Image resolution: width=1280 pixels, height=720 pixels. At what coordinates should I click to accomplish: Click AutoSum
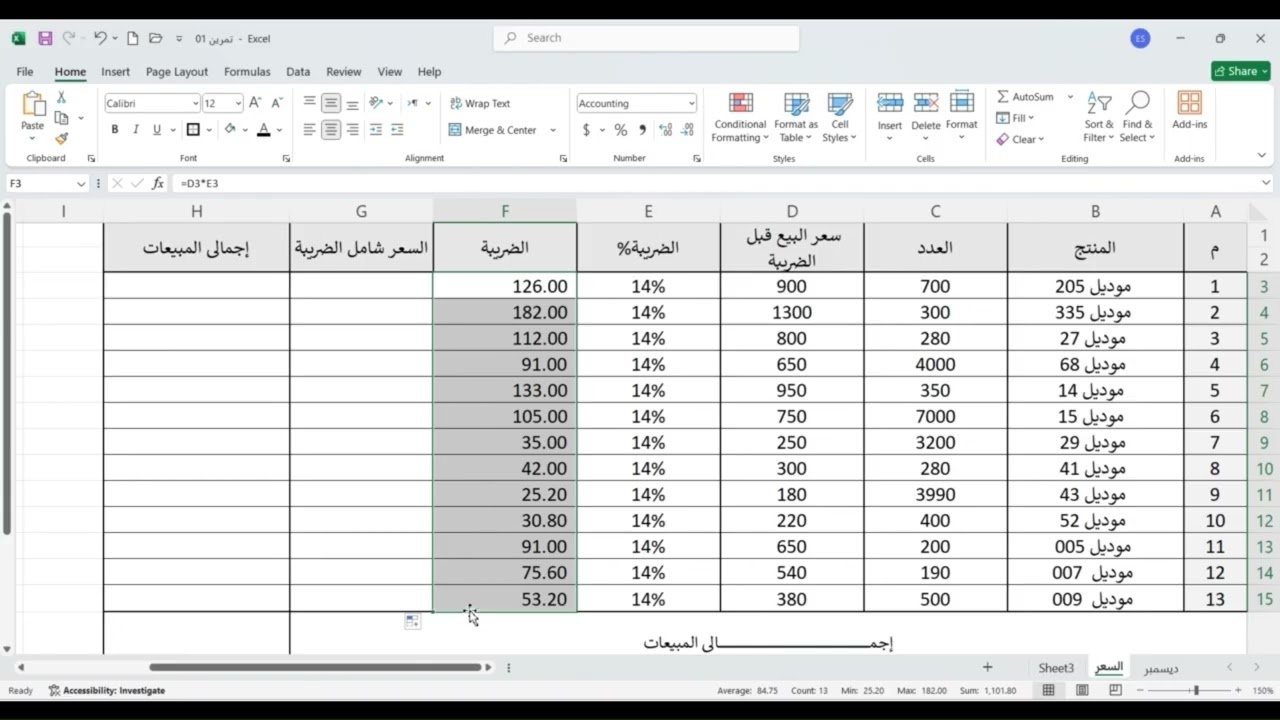1026,97
